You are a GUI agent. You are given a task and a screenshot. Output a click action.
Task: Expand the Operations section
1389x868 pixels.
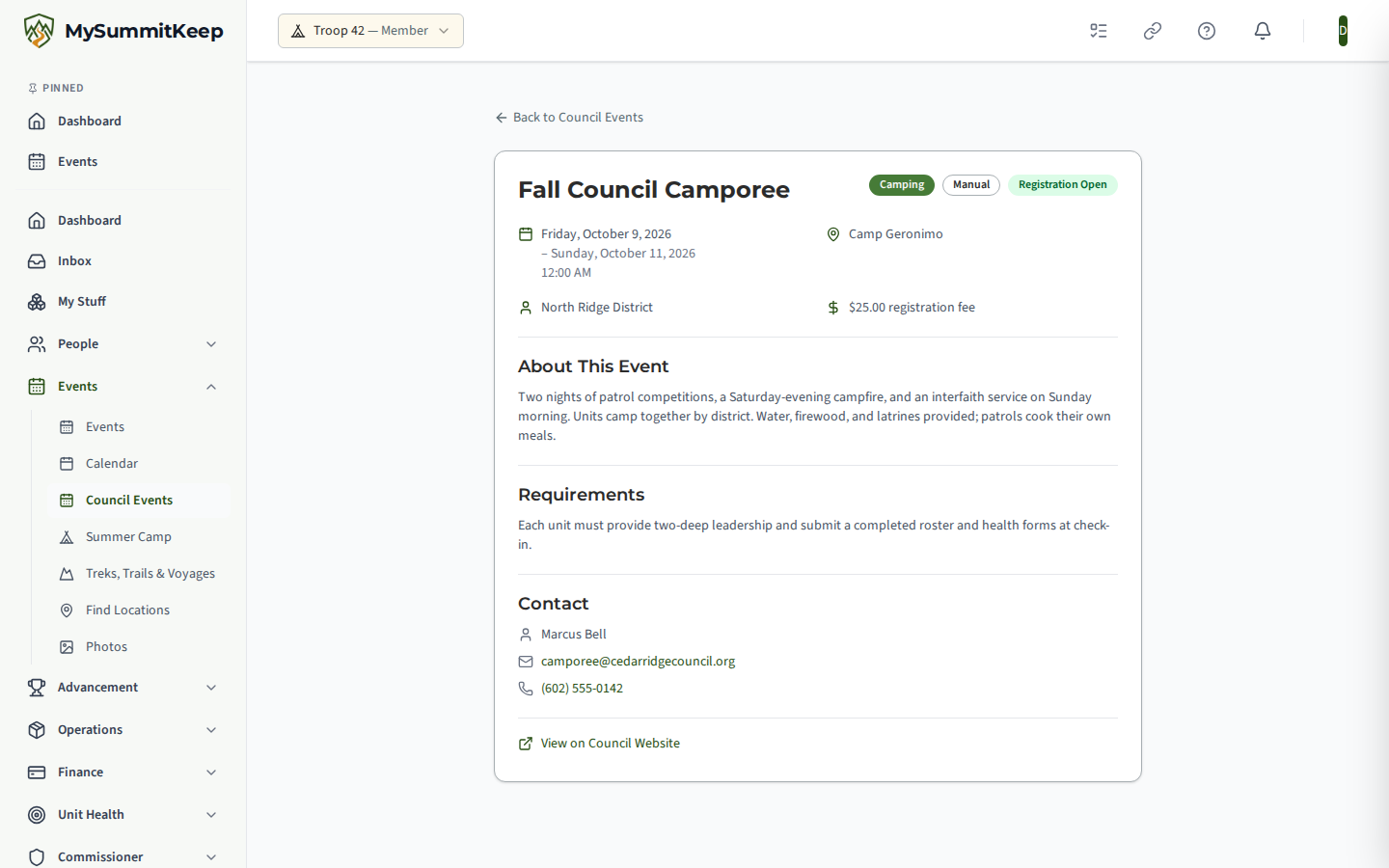pyautogui.click(x=123, y=730)
